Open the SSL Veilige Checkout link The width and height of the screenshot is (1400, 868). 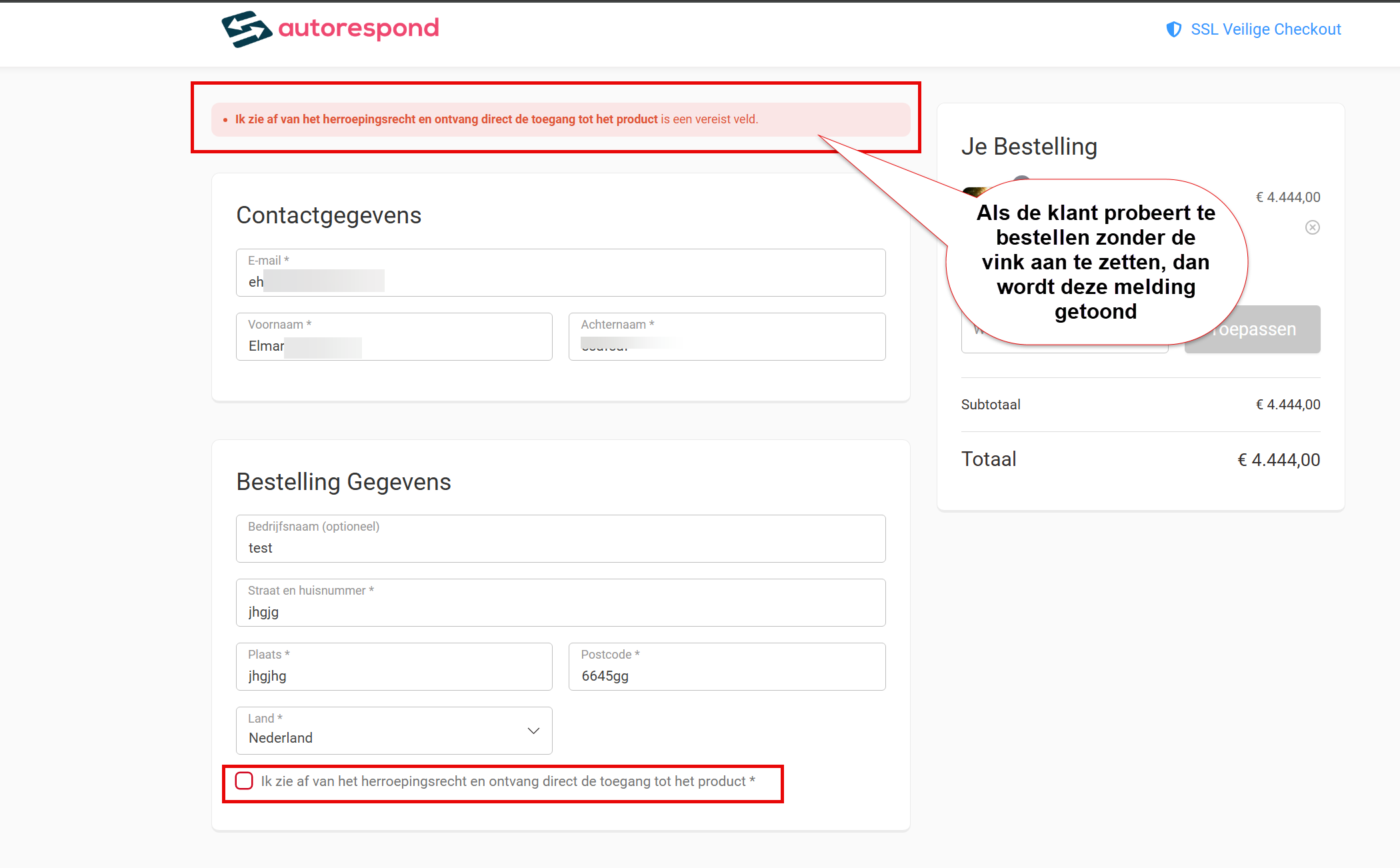click(1265, 29)
